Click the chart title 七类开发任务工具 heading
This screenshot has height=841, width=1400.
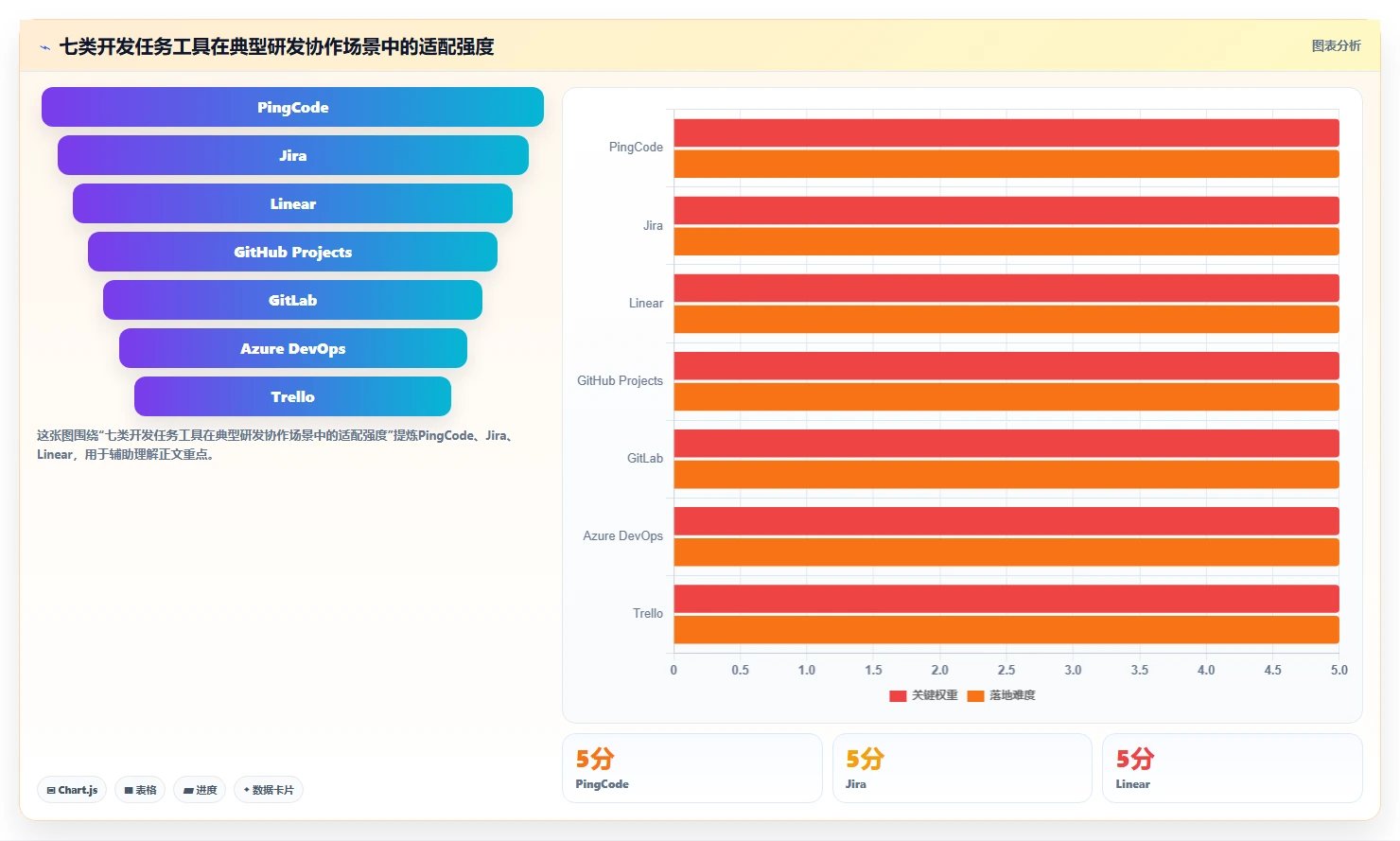point(276,46)
